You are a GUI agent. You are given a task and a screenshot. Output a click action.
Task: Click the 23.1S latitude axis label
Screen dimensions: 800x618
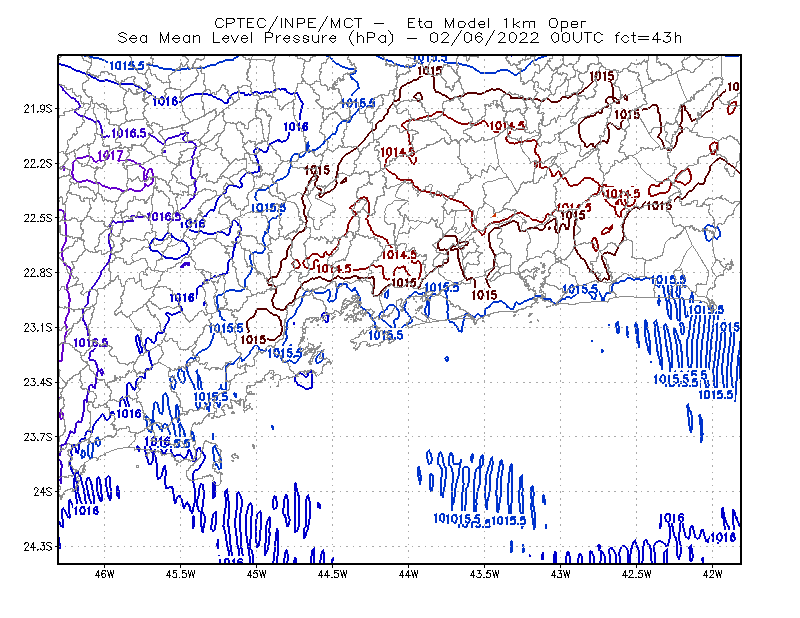(x=38, y=328)
